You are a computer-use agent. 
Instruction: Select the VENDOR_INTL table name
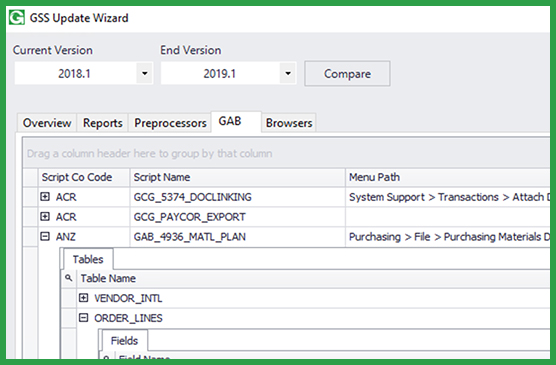(x=128, y=298)
